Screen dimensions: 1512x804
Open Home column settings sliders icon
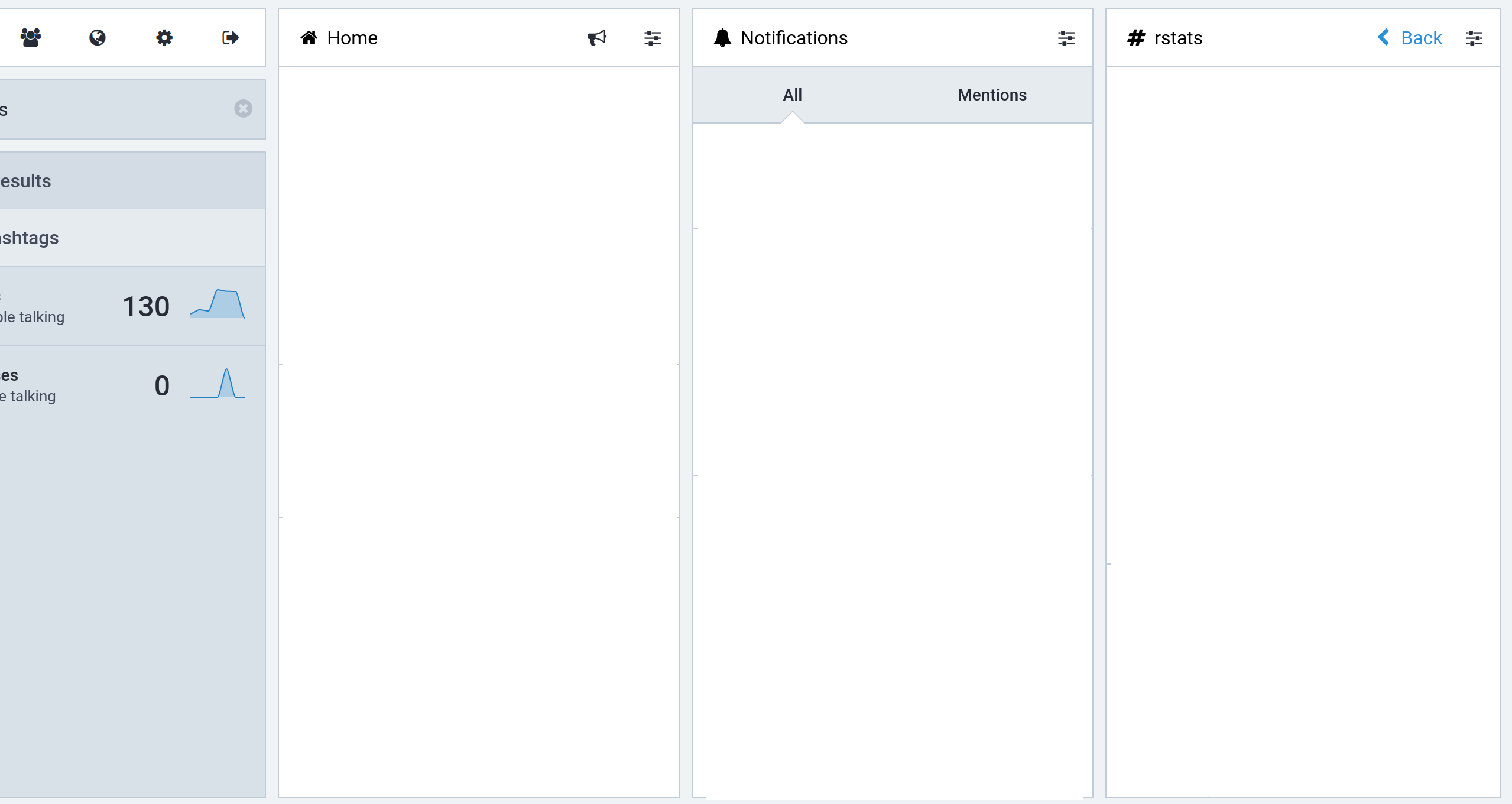[653, 38]
